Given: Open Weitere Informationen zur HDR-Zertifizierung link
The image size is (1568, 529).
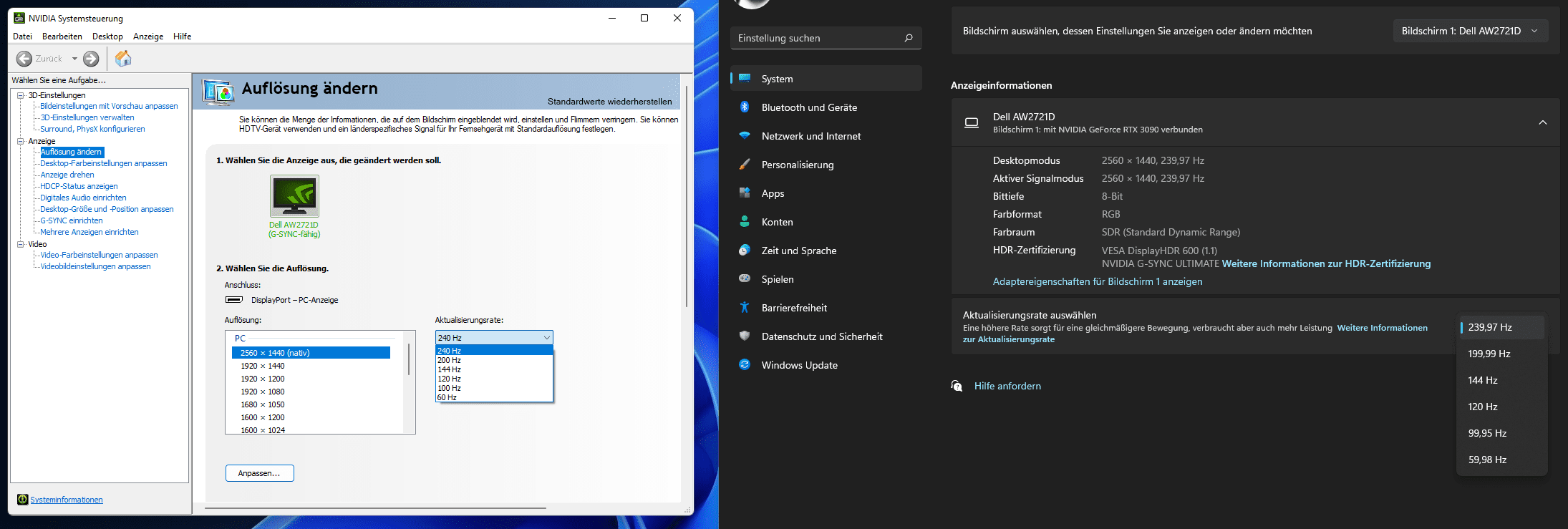Looking at the screenshot, I should [1326, 263].
